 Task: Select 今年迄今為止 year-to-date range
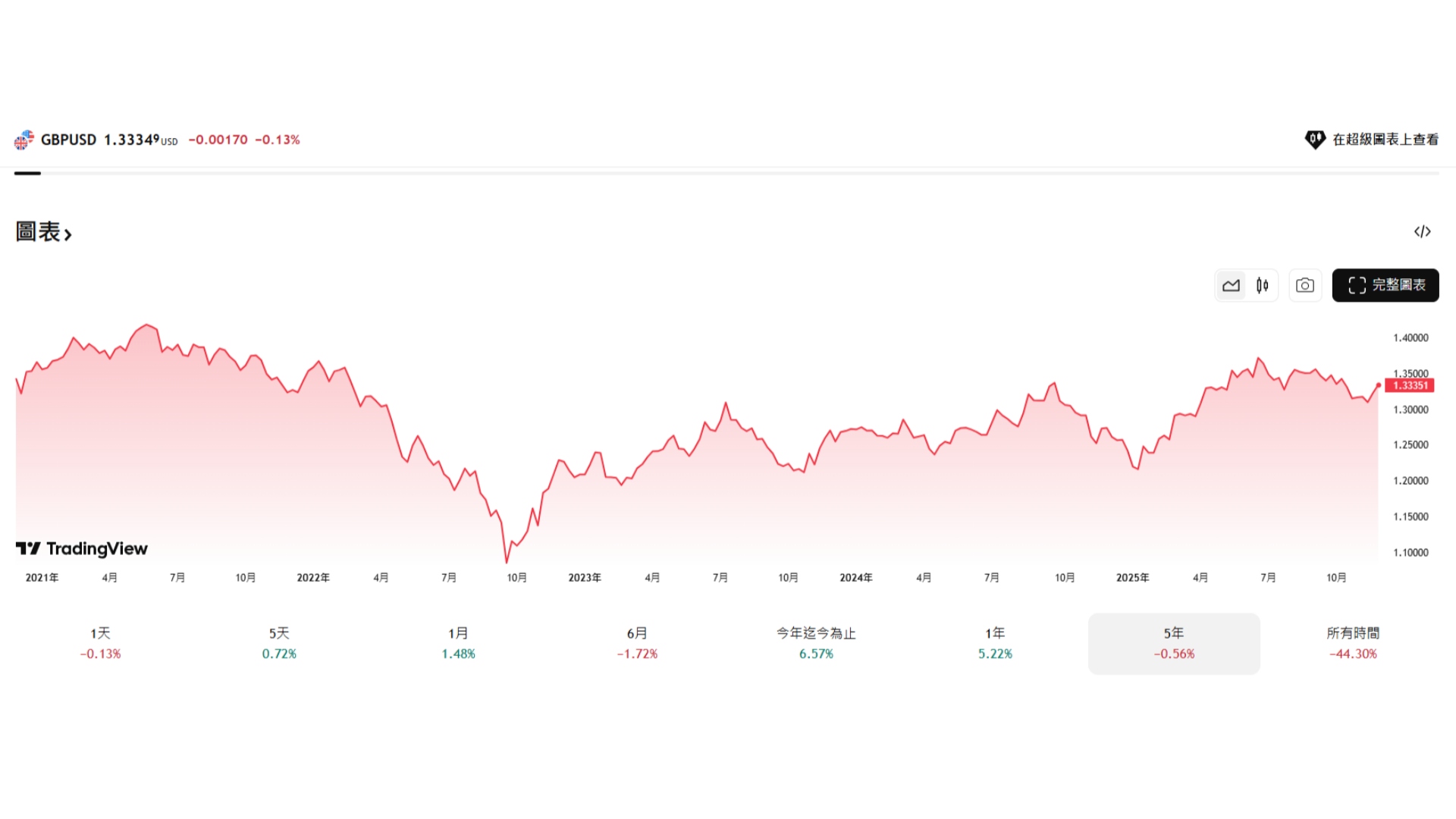pyautogui.click(x=816, y=643)
